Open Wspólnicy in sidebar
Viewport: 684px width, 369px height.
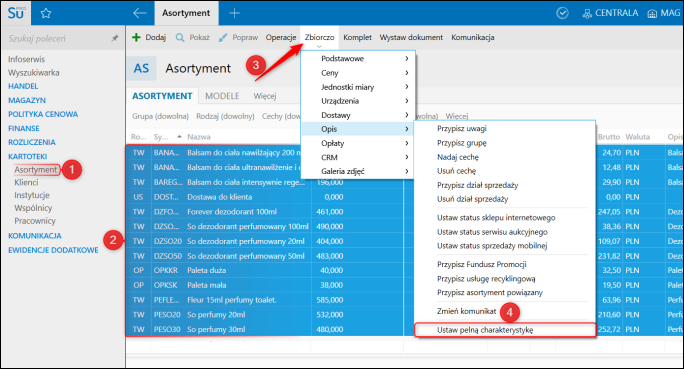point(33,208)
